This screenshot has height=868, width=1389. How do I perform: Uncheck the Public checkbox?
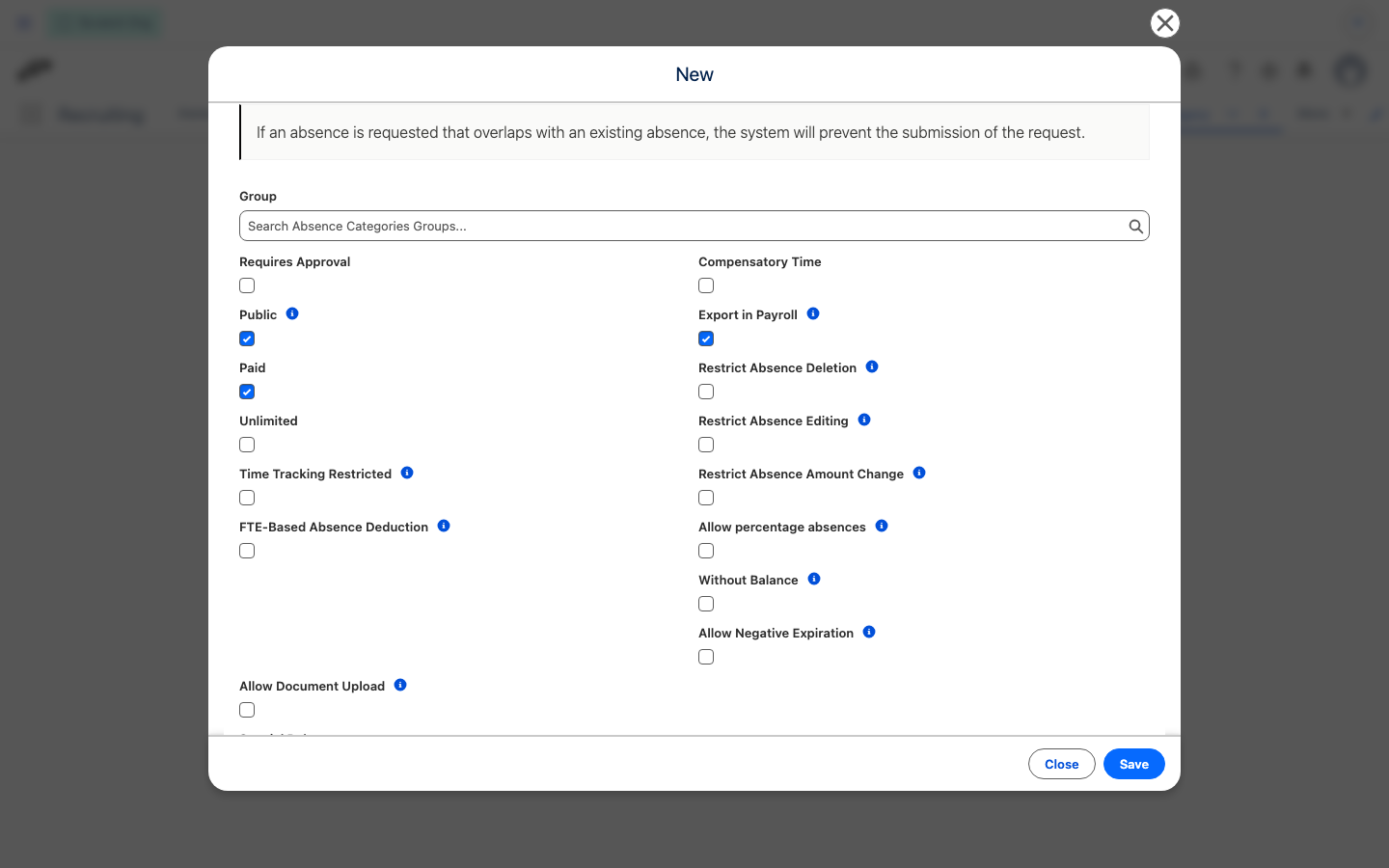tap(247, 339)
